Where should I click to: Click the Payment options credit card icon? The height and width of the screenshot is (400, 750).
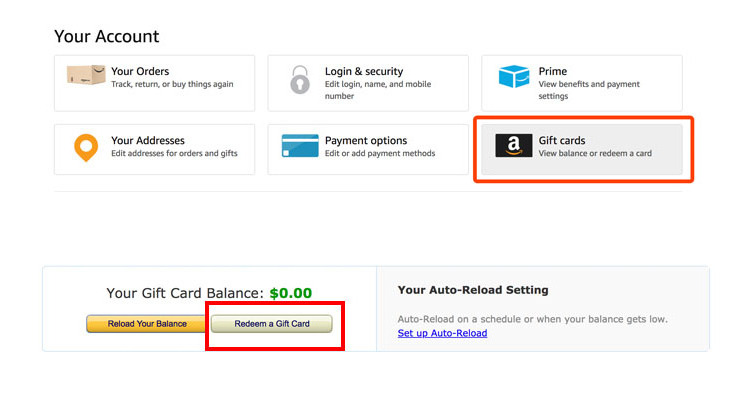[300, 146]
